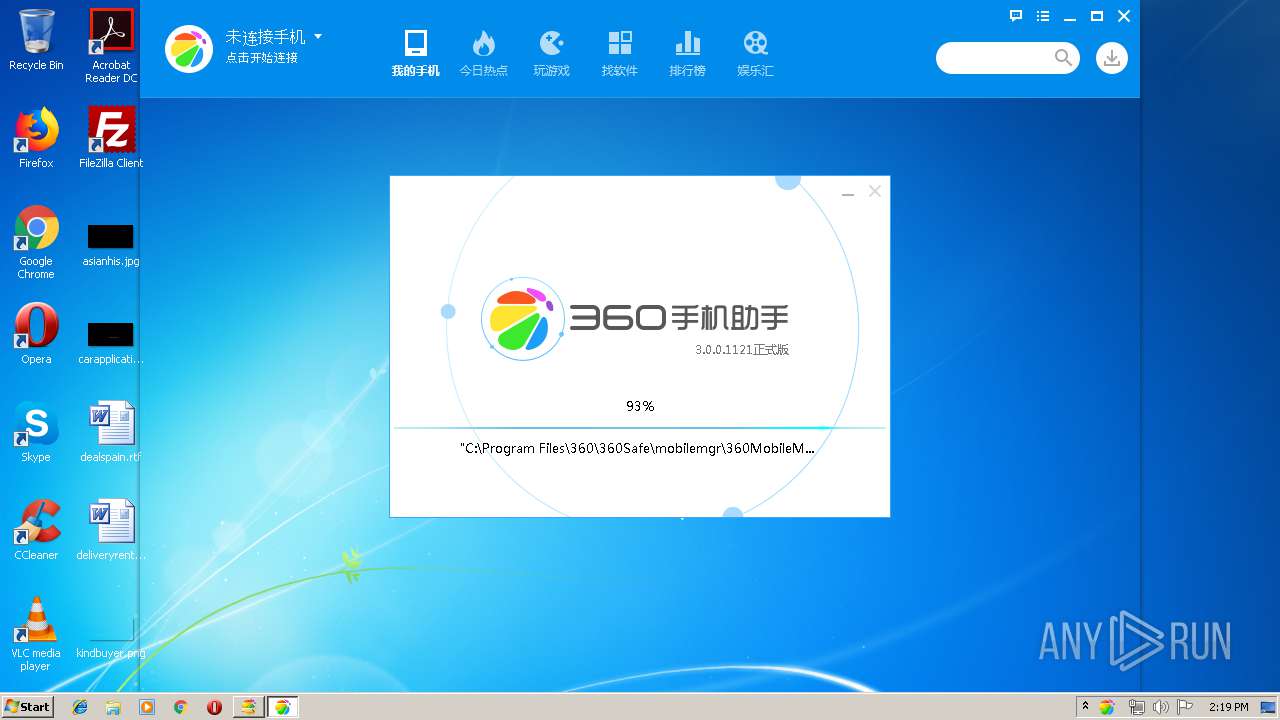Open the 我的手机 tab
Screen dimensions: 1280x720
point(415,54)
